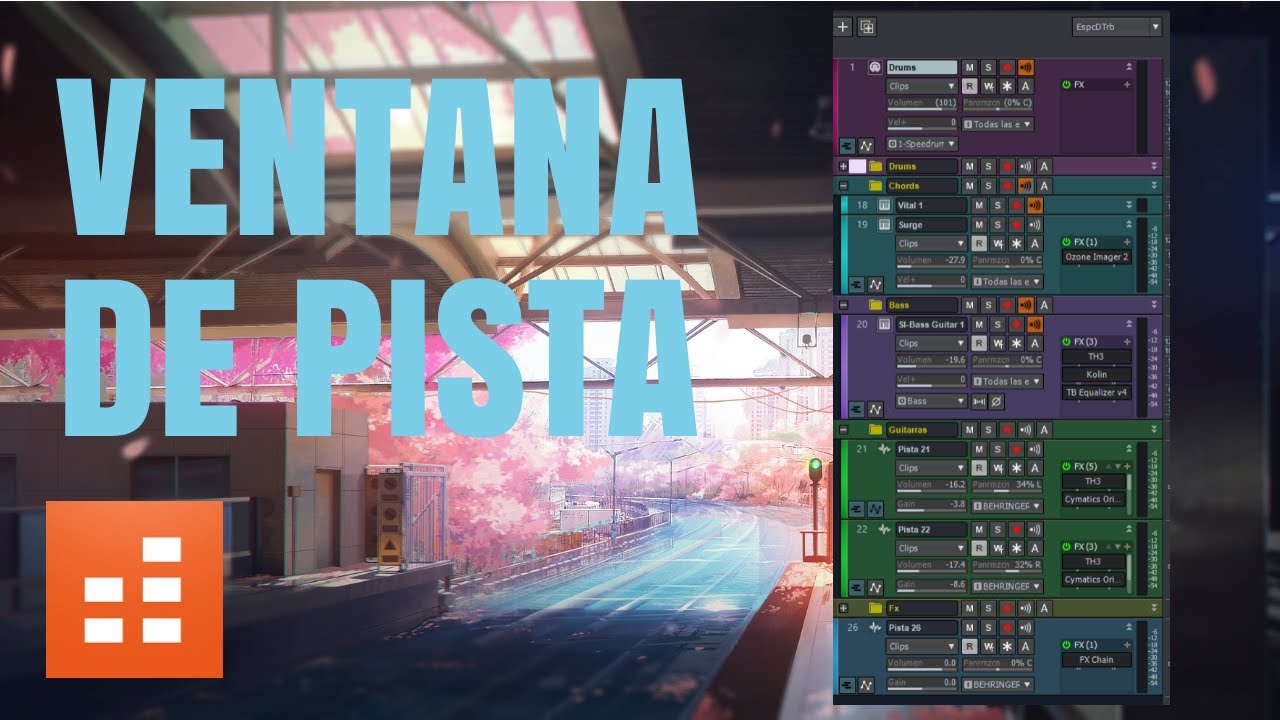
Task: Toggle Write automation on Drums track 1
Action: 987,86
